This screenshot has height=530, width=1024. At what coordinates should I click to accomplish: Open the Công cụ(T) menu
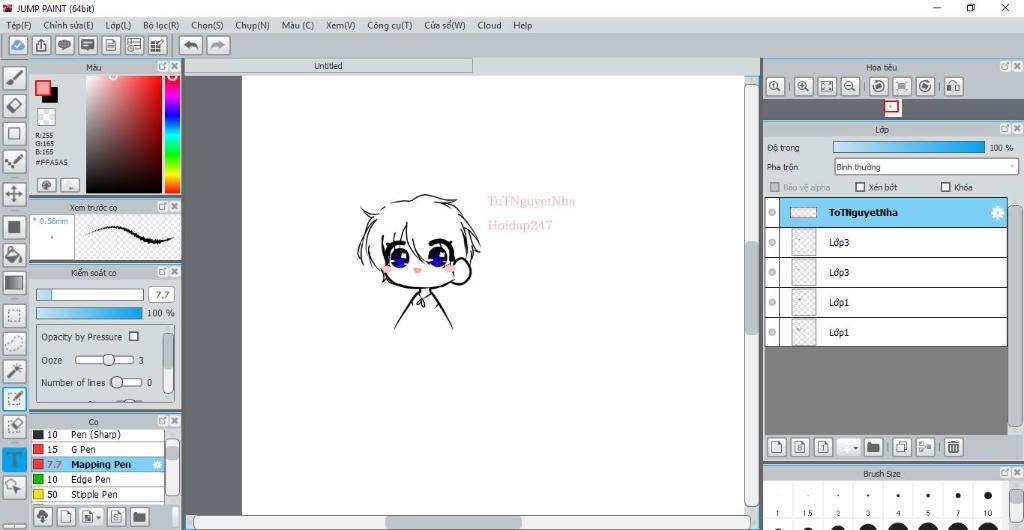390,25
